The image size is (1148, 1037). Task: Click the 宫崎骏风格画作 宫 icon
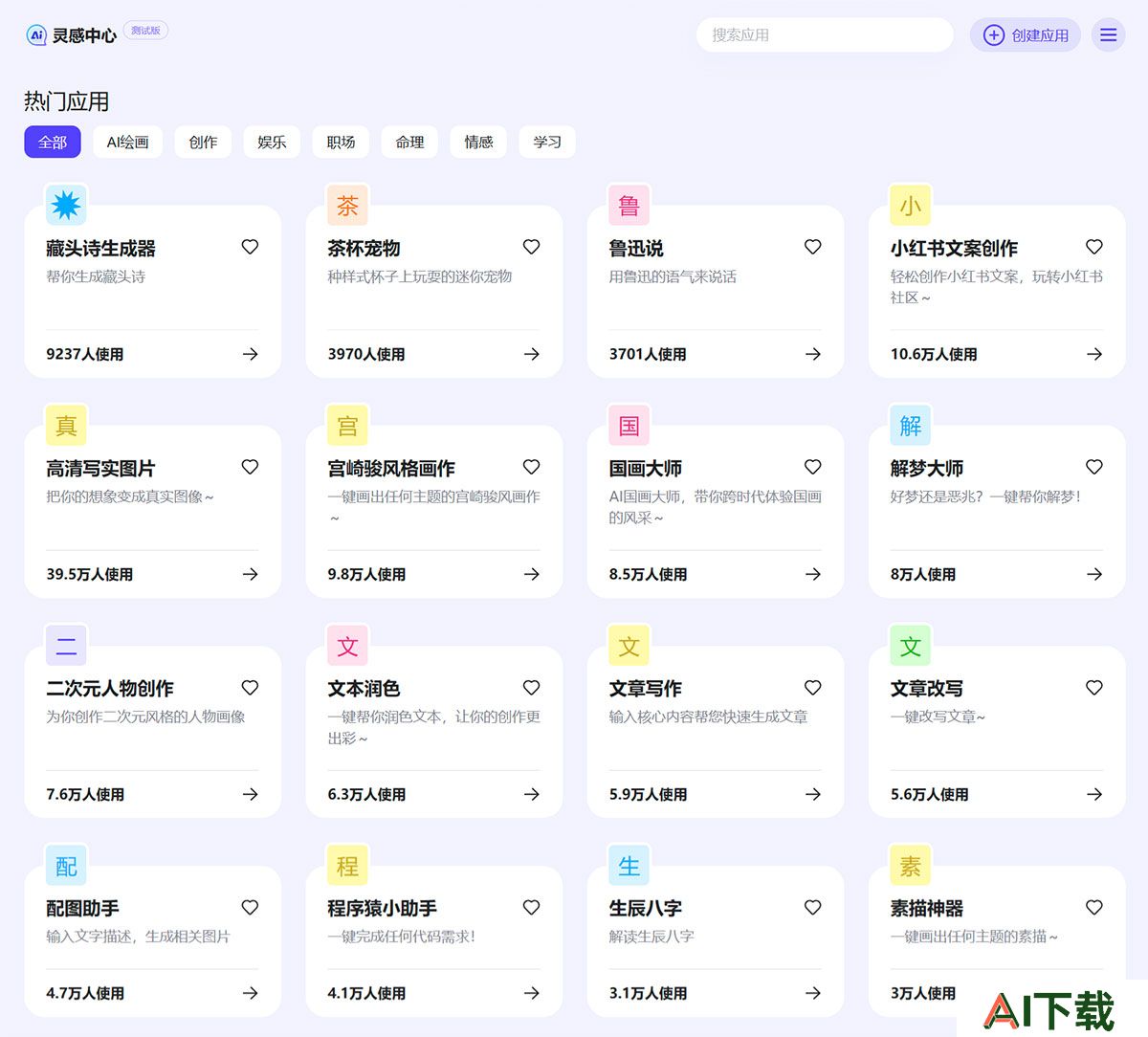[347, 425]
